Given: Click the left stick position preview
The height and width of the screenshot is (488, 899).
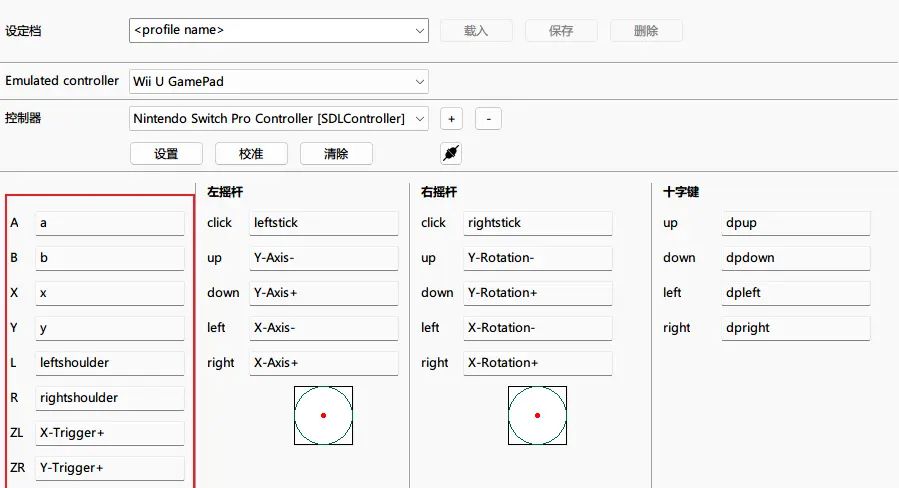Looking at the screenshot, I should (x=323, y=415).
